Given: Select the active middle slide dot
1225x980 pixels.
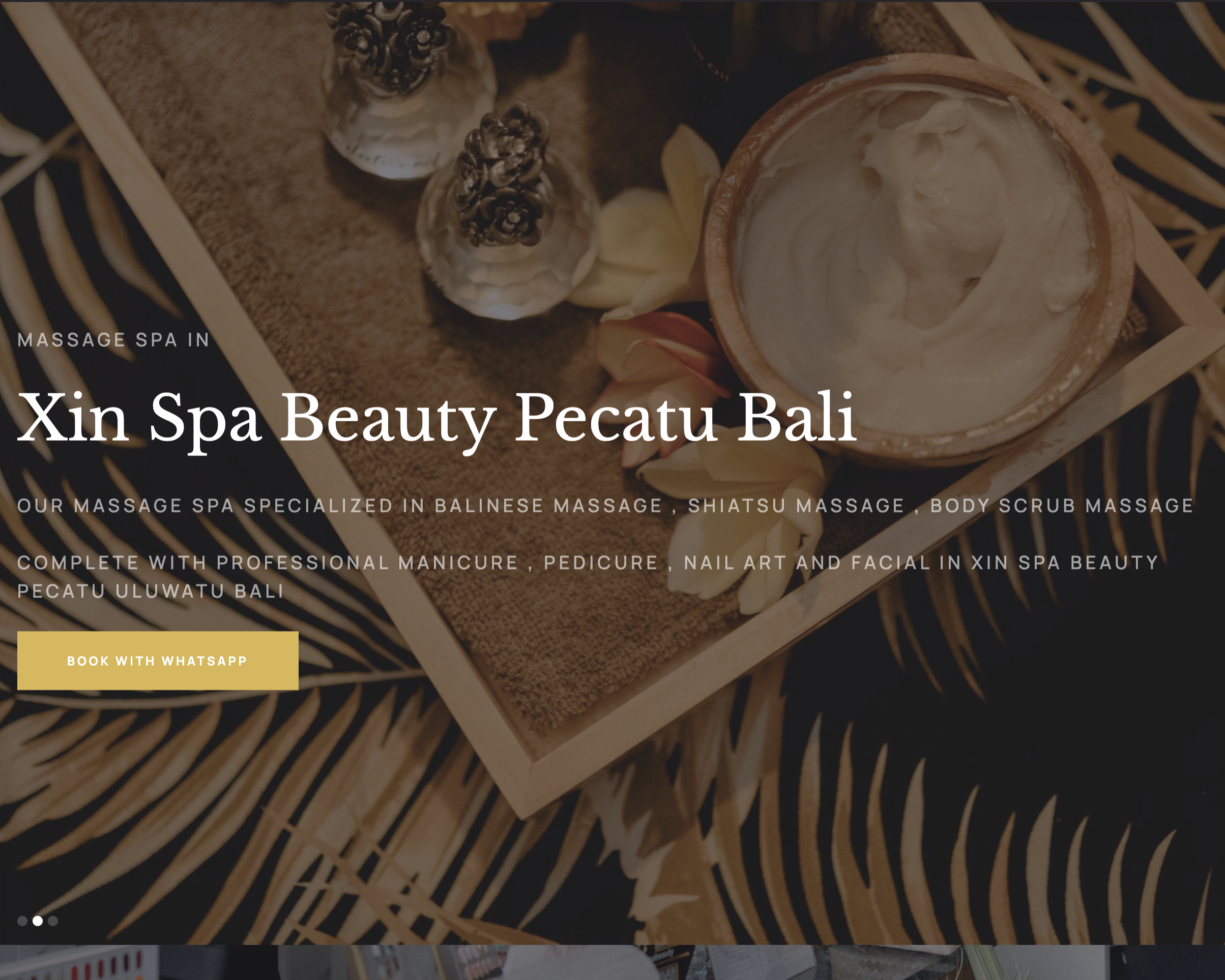Looking at the screenshot, I should pyautogui.click(x=38, y=921).
